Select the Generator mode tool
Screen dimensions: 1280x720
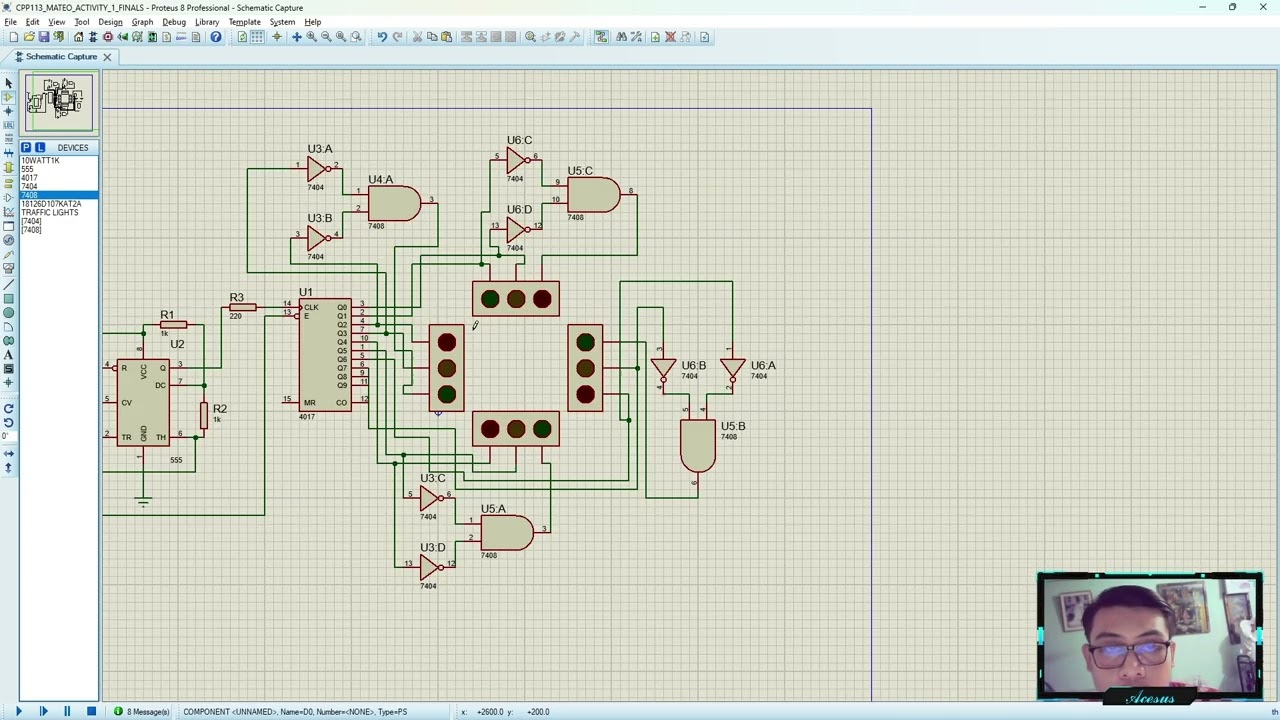click(9, 239)
